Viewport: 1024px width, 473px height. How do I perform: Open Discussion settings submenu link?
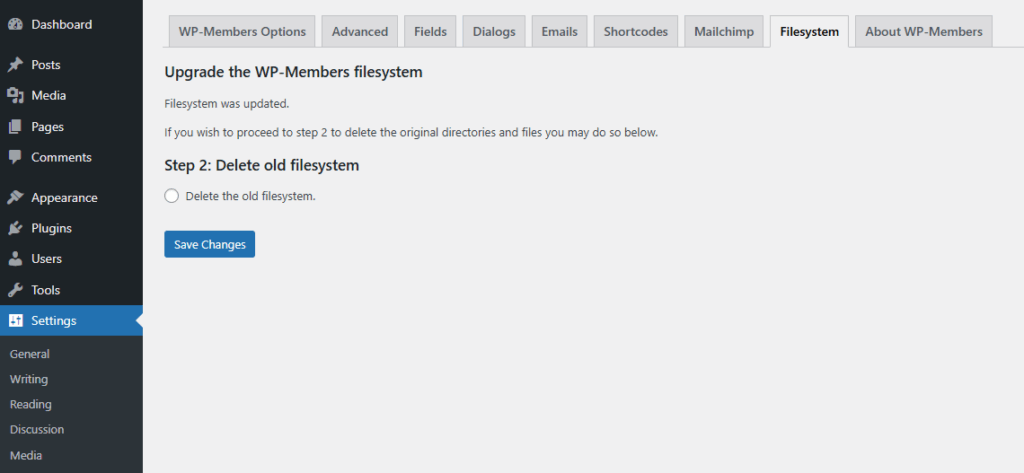pyautogui.click(x=37, y=429)
